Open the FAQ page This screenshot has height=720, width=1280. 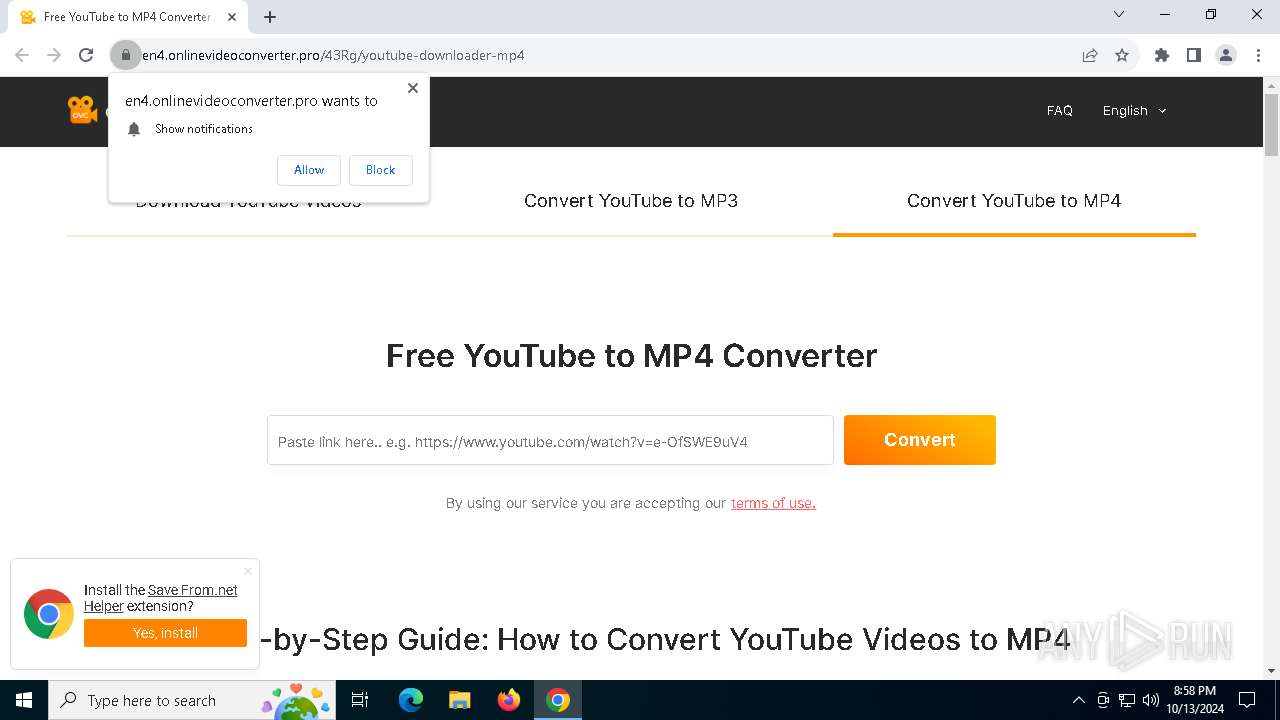coord(1060,111)
